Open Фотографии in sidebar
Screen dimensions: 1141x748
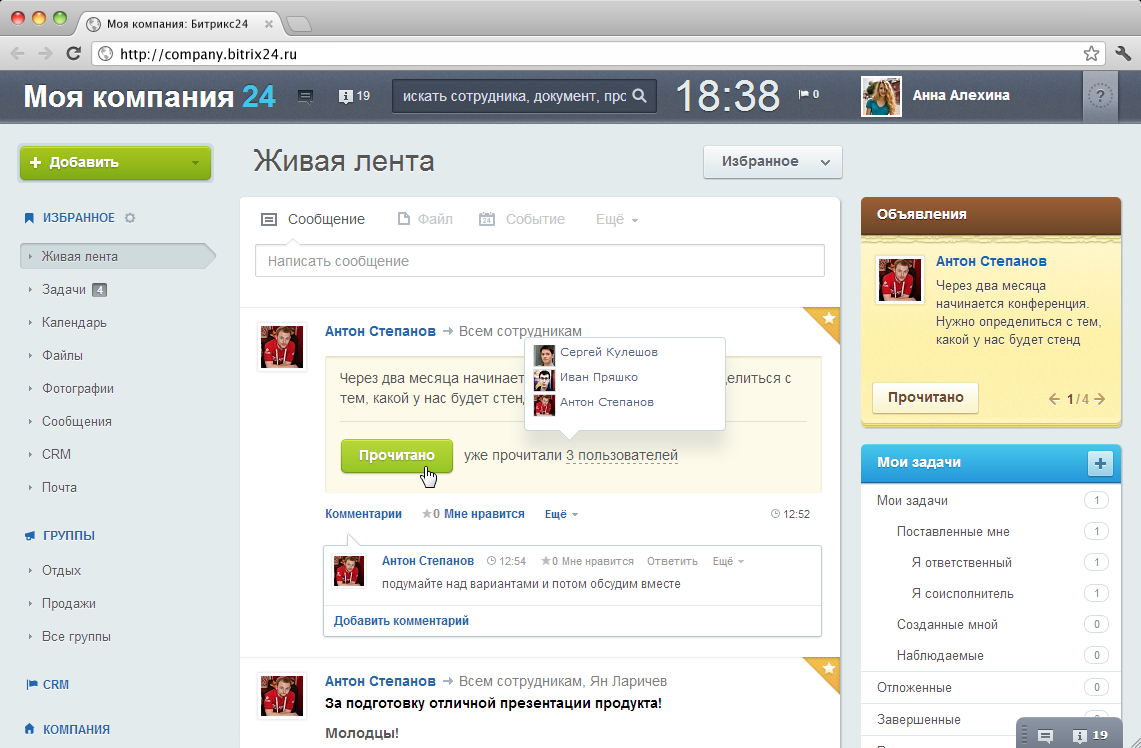pyautogui.click(x=78, y=389)
